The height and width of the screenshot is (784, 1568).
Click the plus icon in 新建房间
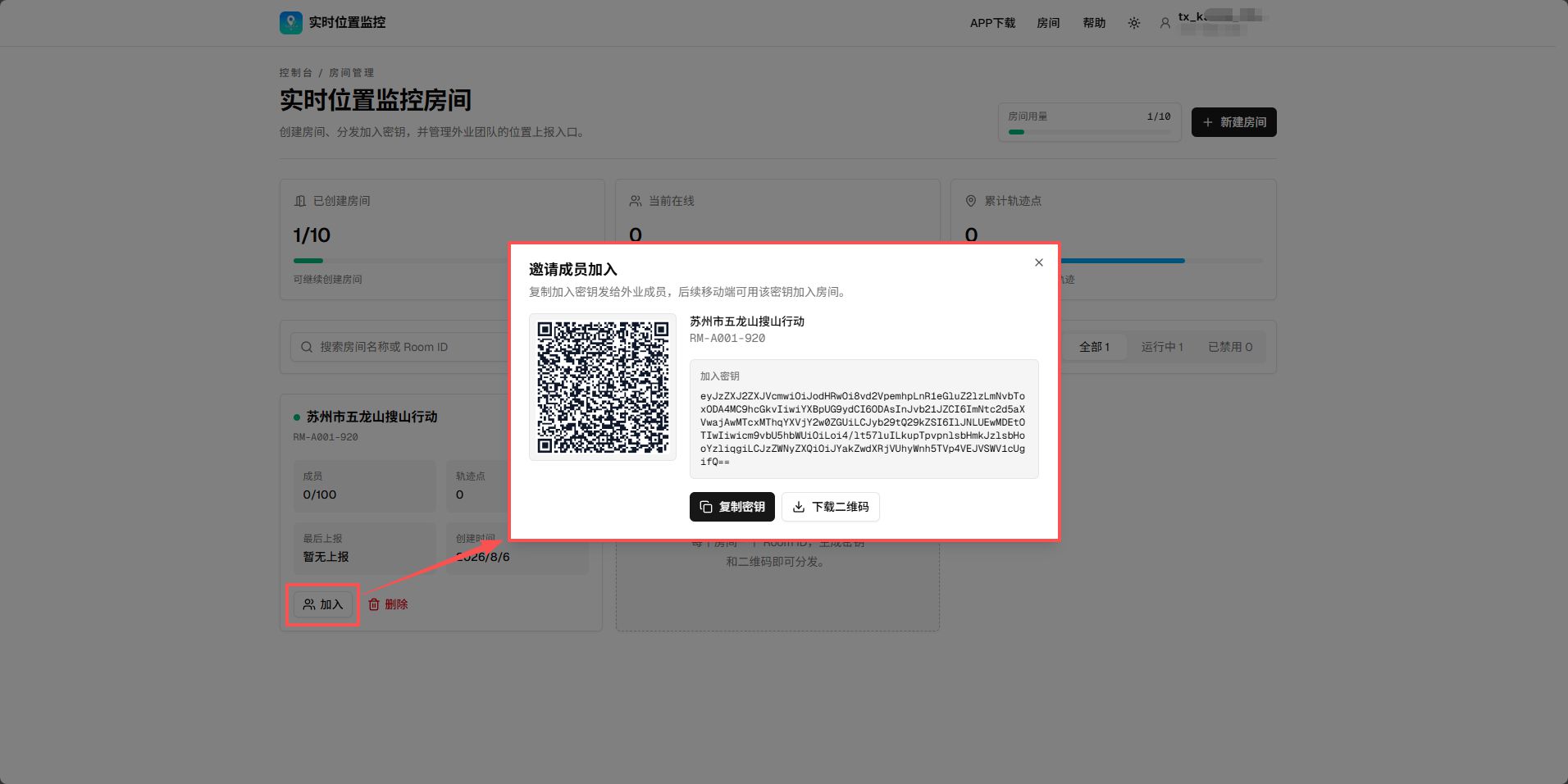[1207, 122]
